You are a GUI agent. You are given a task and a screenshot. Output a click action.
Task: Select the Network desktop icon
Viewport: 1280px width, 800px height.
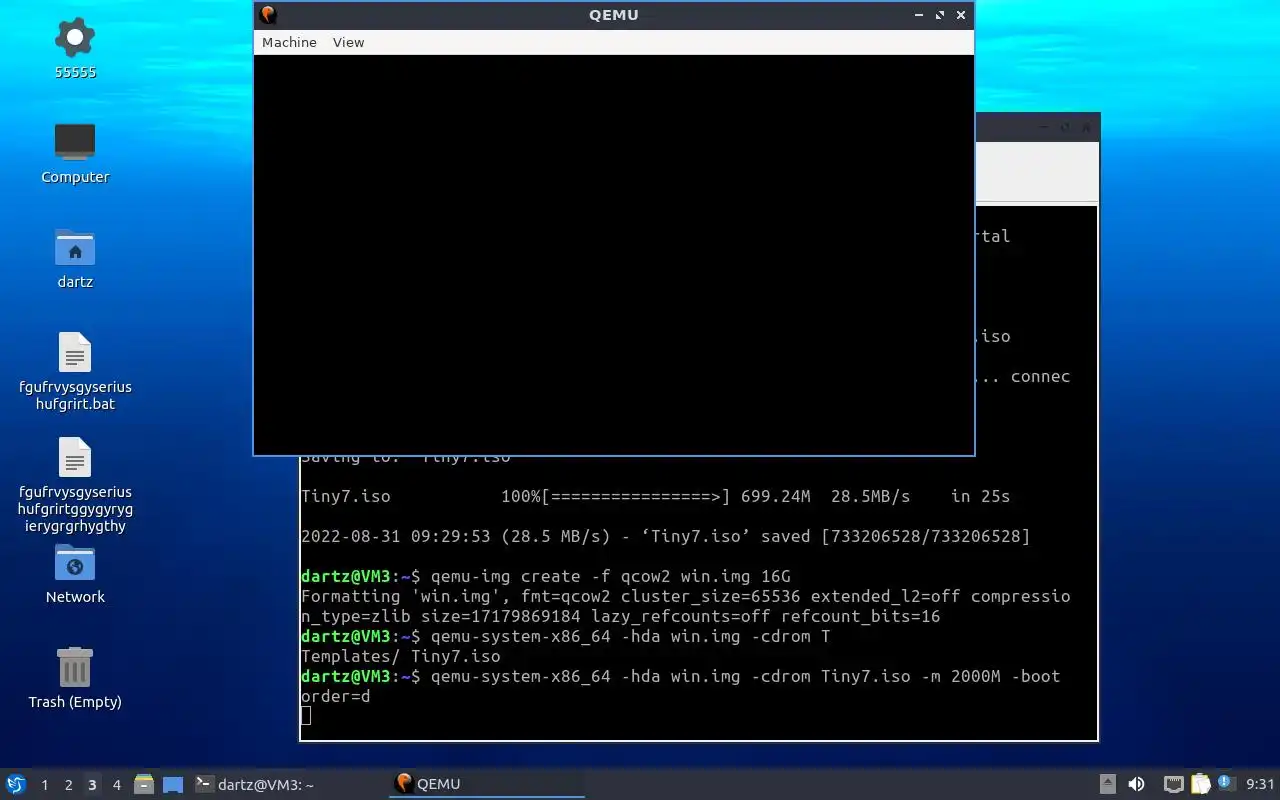pos(75,573)
